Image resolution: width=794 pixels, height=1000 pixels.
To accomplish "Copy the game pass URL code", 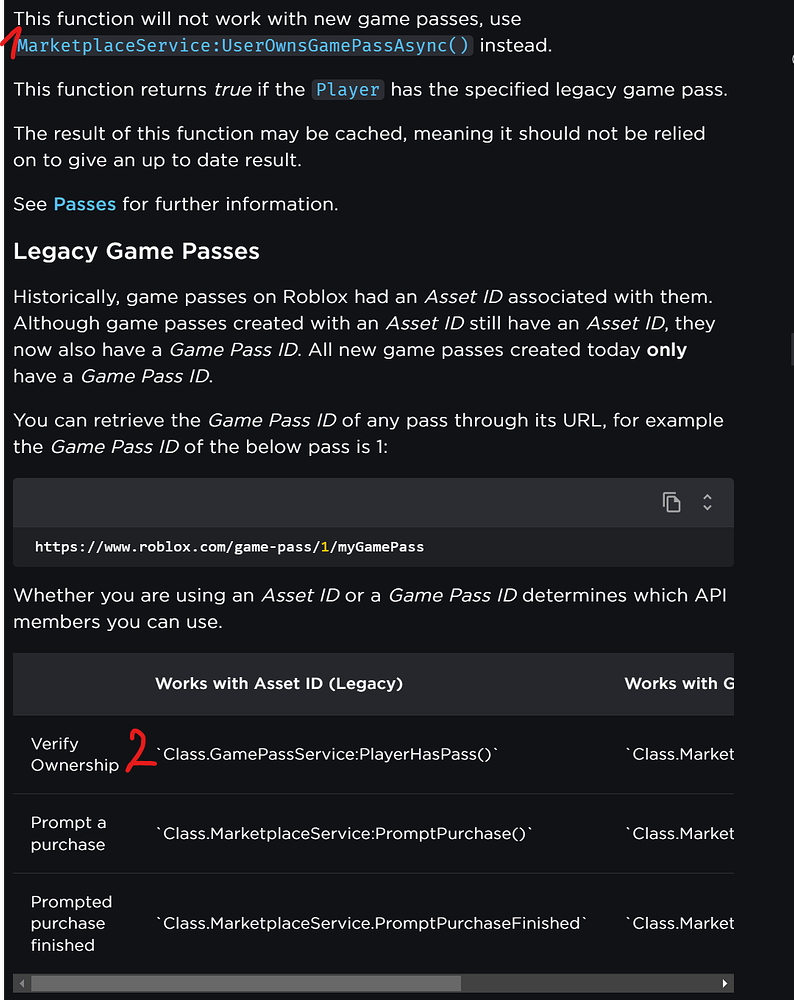I will click(671, 503).
